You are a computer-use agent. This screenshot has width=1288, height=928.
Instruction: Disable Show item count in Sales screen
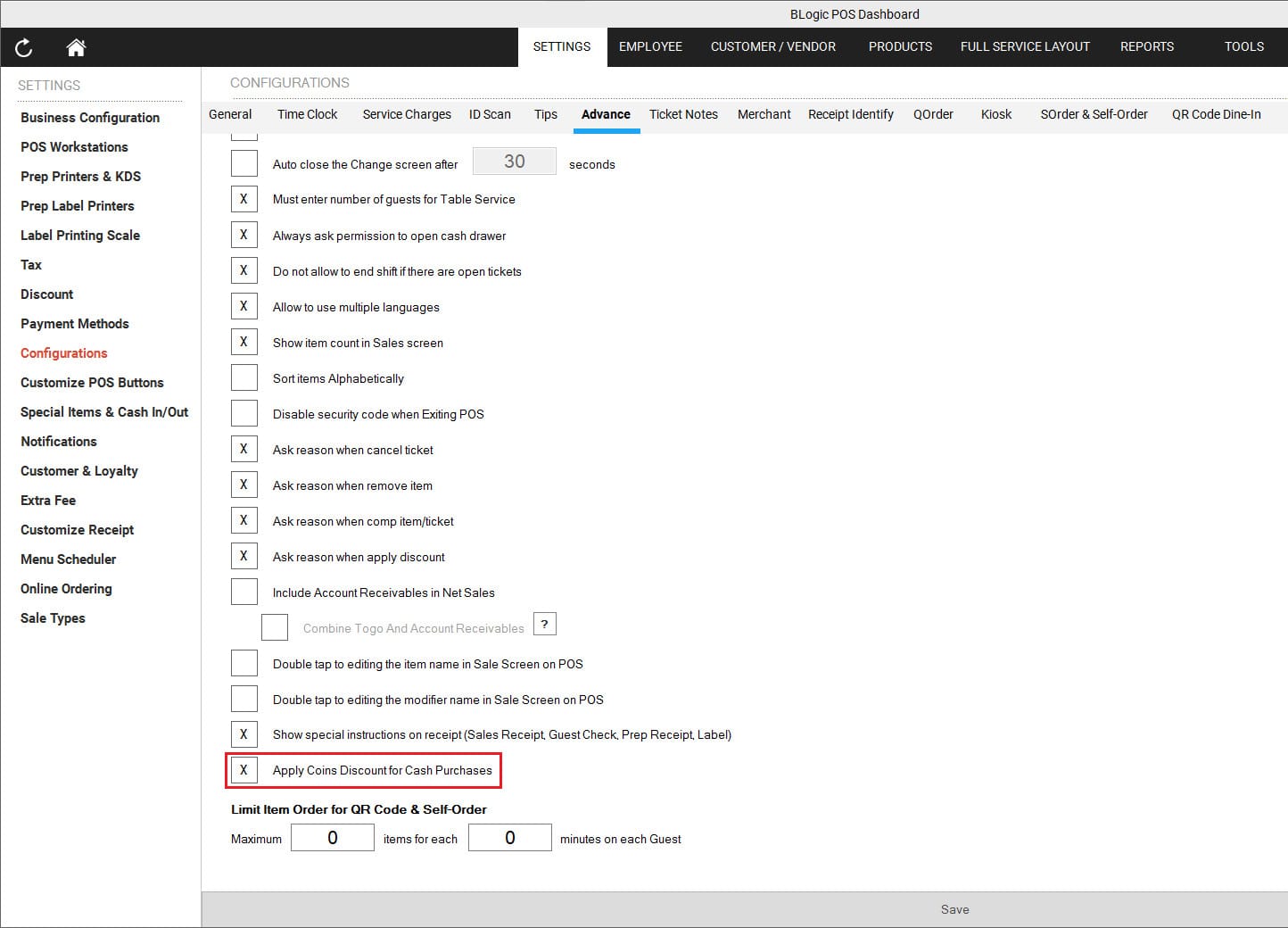point(244,342)
